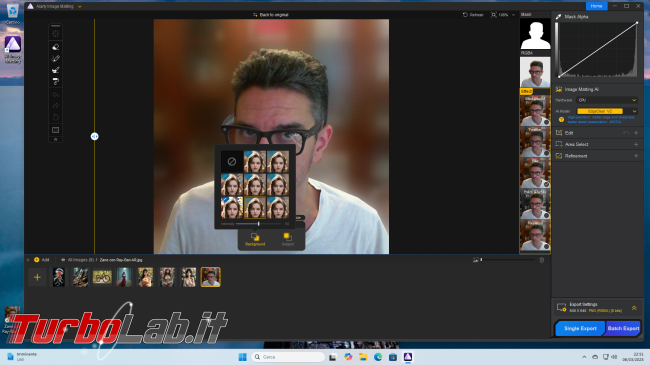Click the Refresh button in the top bar
Viewport: 650px width, 365px height.
(473, 15)
